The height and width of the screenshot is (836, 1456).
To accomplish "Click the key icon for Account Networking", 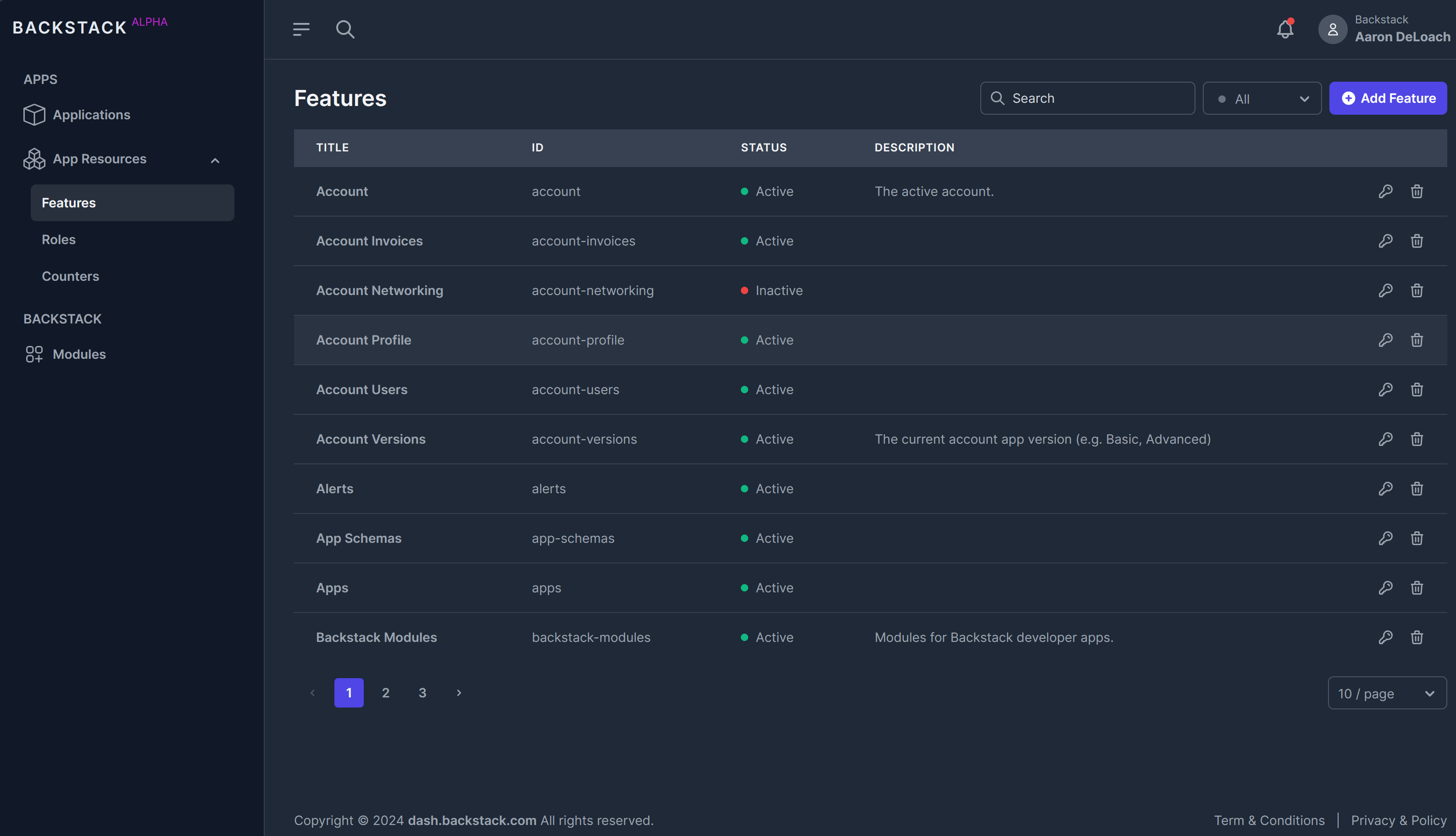I will click(1385, 291).
